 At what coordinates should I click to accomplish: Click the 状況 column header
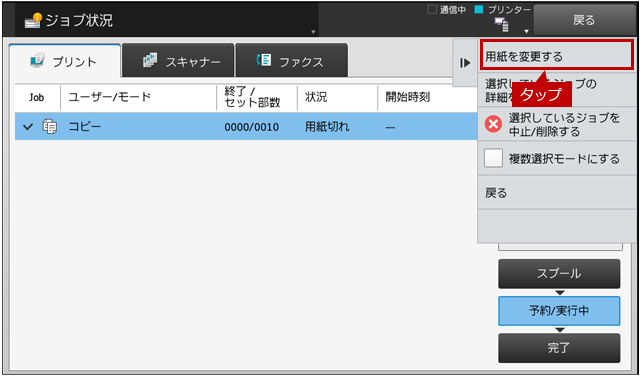coord(316,97)
